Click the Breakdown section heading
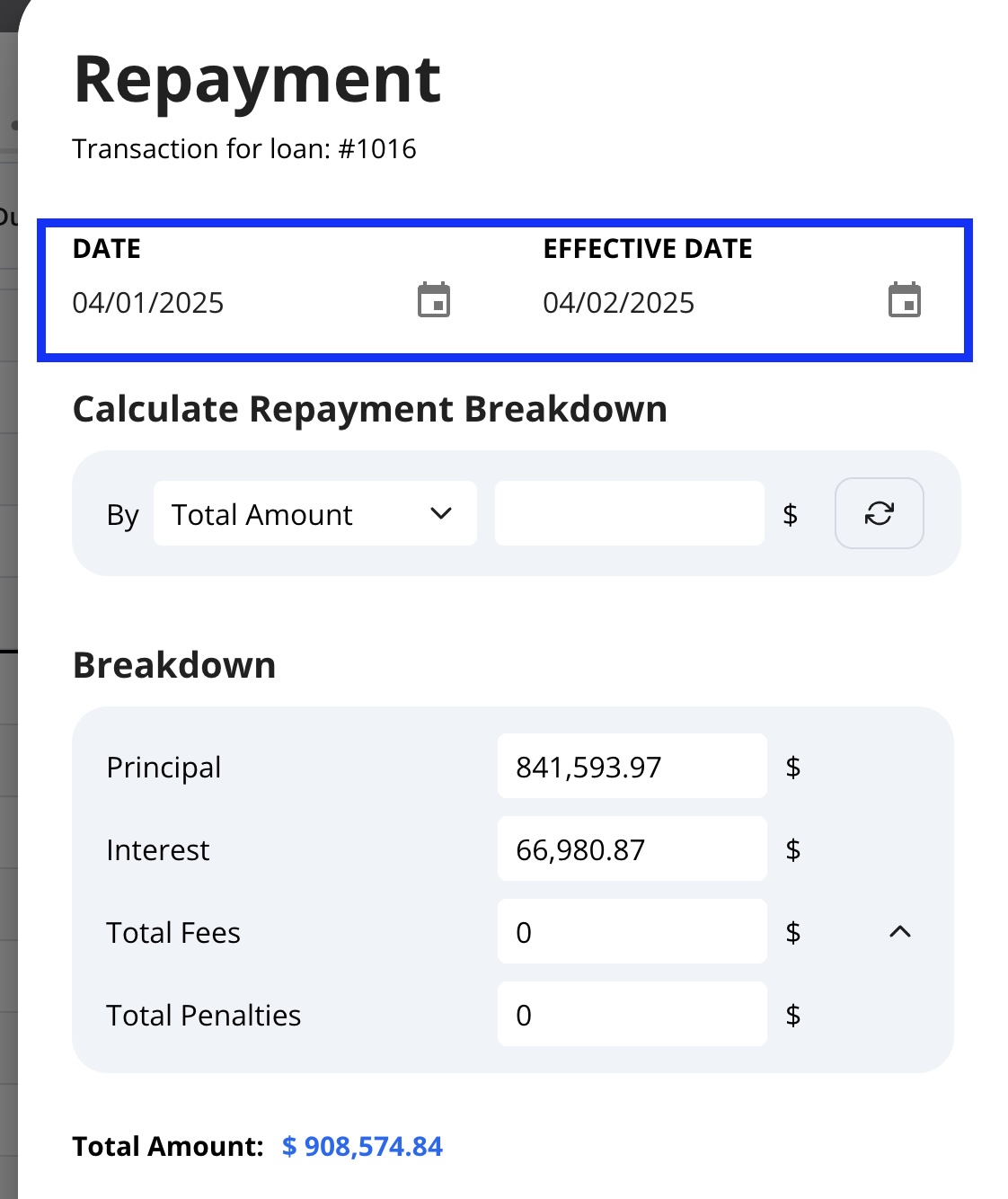The width and height of the screenshot is (1008, 1199). 174,665
